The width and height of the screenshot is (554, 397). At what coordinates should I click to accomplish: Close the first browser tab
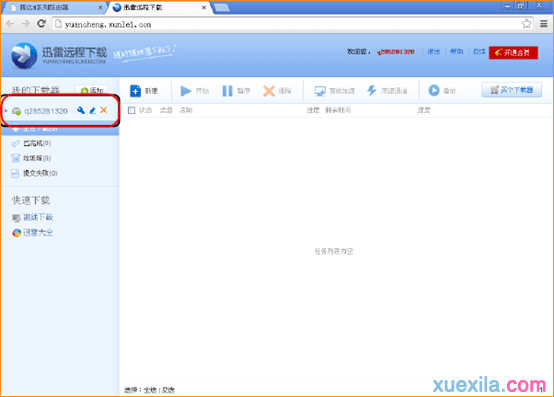pyautogui.click(x=100, y=7)
